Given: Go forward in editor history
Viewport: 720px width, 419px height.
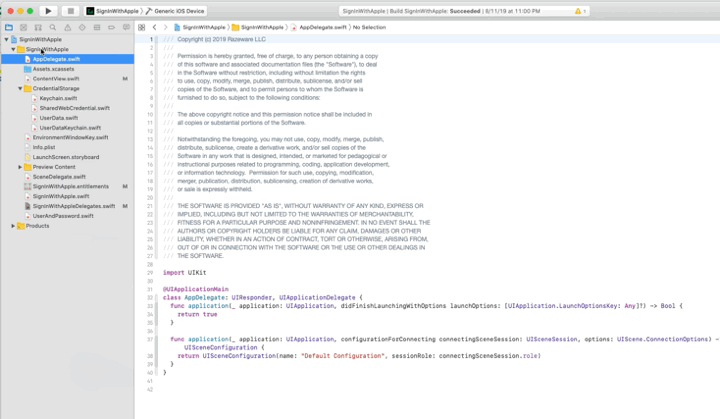Looking at the screenshot, I should [166, 28].
